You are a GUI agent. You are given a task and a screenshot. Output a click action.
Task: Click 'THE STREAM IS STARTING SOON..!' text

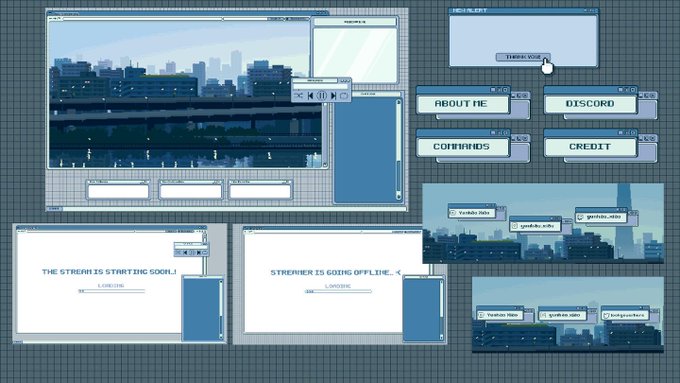tap(109, 272)
